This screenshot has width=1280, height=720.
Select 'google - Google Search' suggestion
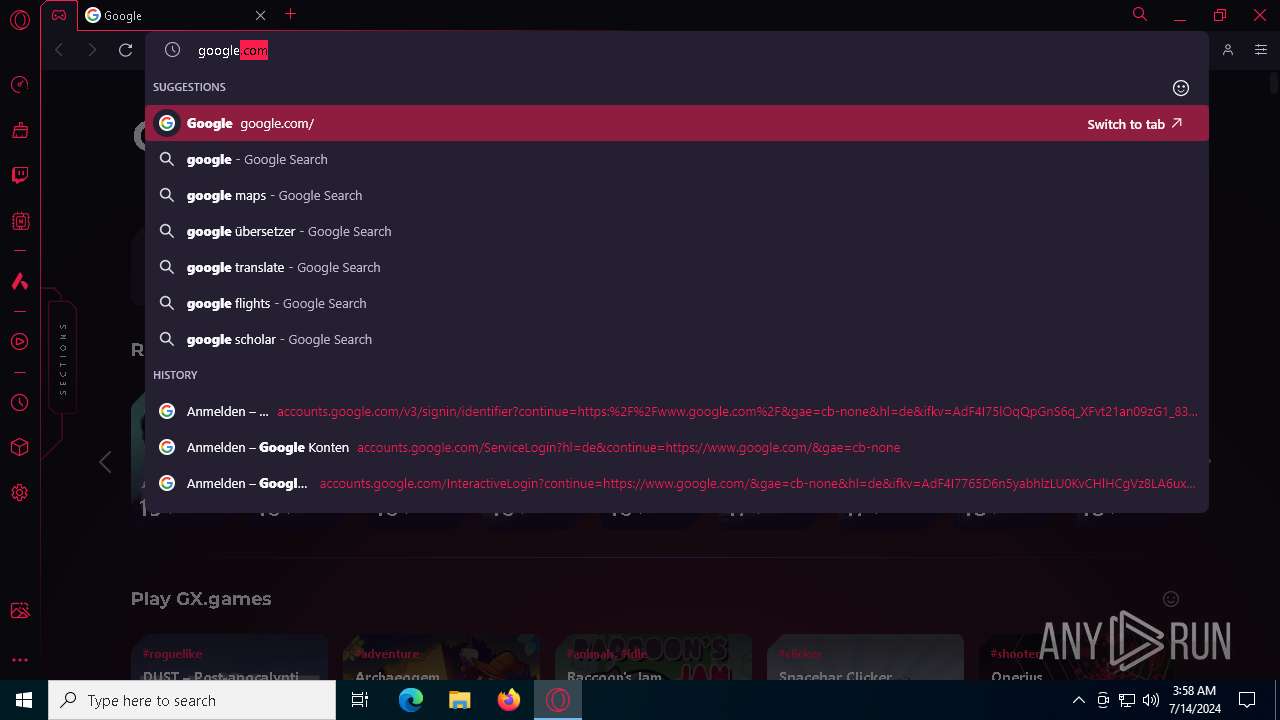coord(677,159)
